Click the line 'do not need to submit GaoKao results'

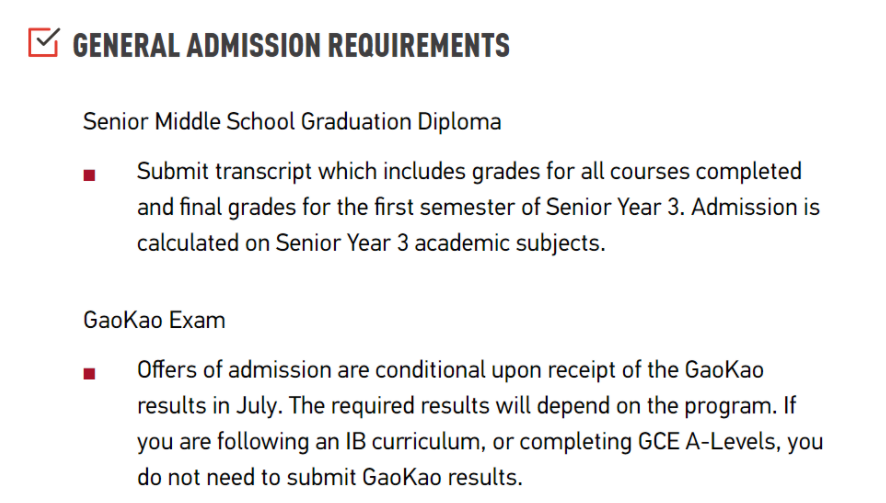(329, 478)
